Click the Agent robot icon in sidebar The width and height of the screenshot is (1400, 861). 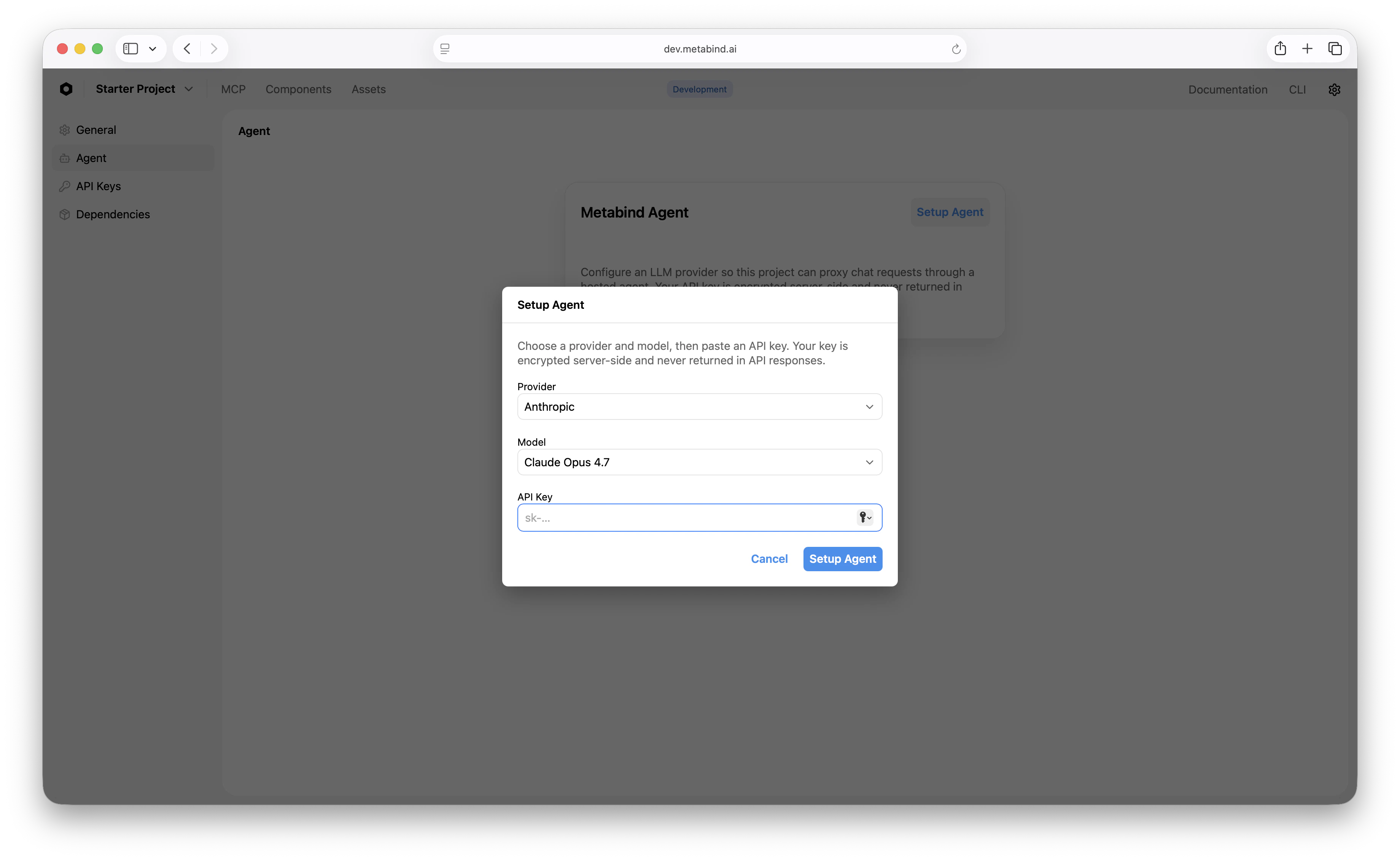(64, 158)
